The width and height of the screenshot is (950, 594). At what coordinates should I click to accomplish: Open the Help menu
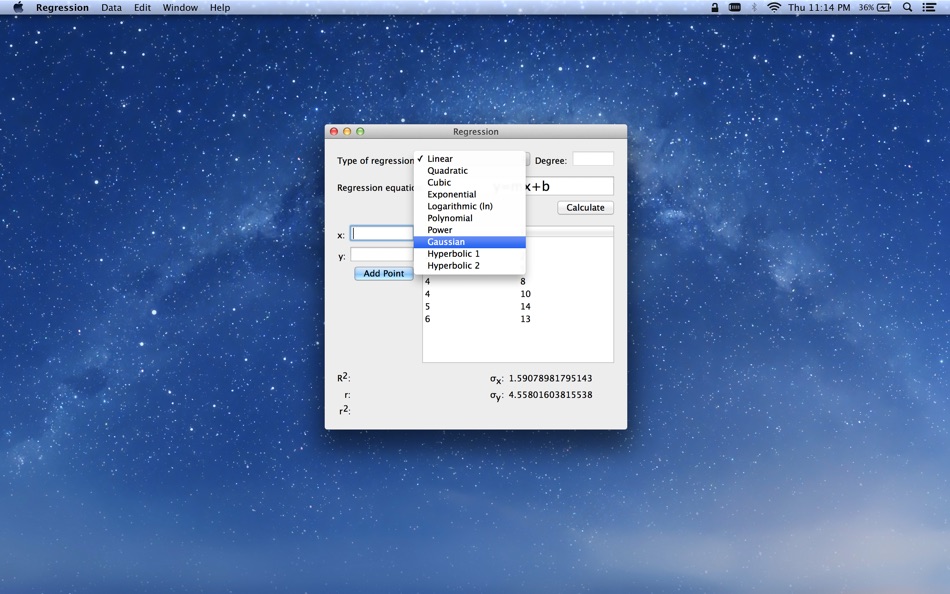coord(220,7)
